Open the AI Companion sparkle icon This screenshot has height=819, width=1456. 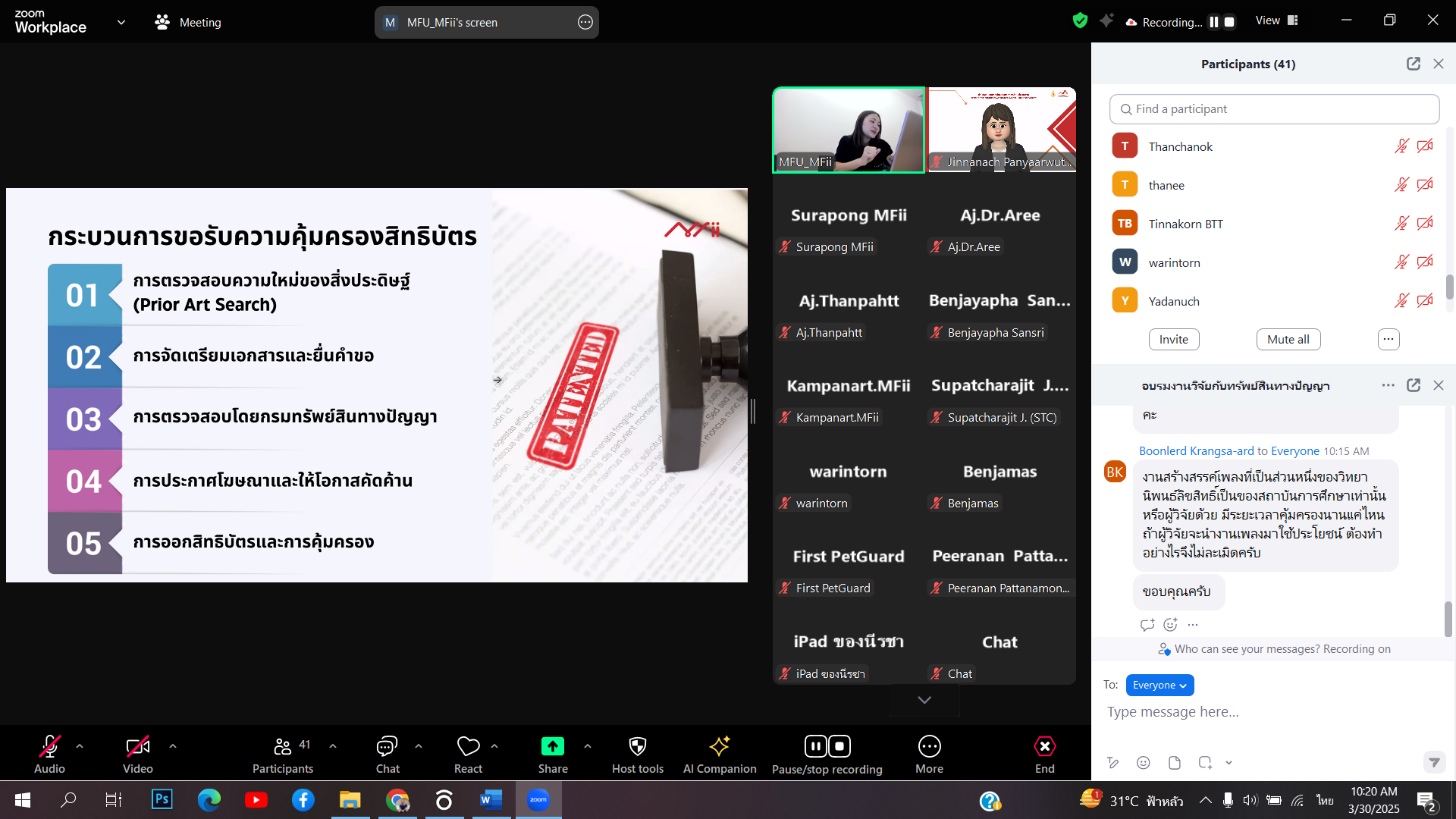click(x=719, y=747)
